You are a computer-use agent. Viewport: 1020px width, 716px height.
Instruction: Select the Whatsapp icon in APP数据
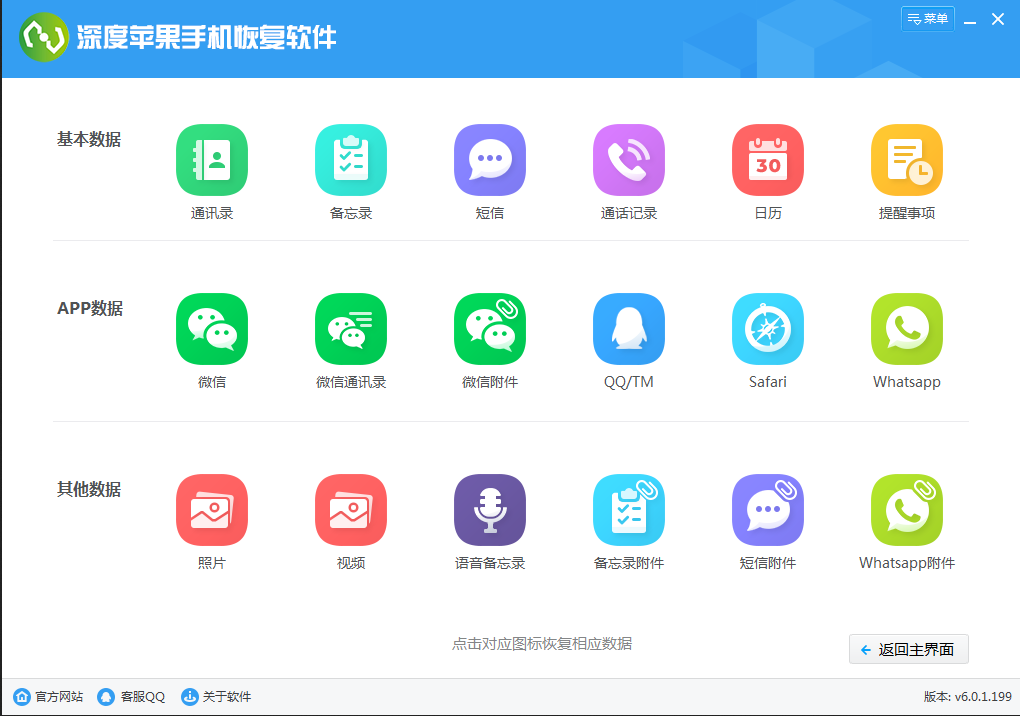(x=907, y=329)
